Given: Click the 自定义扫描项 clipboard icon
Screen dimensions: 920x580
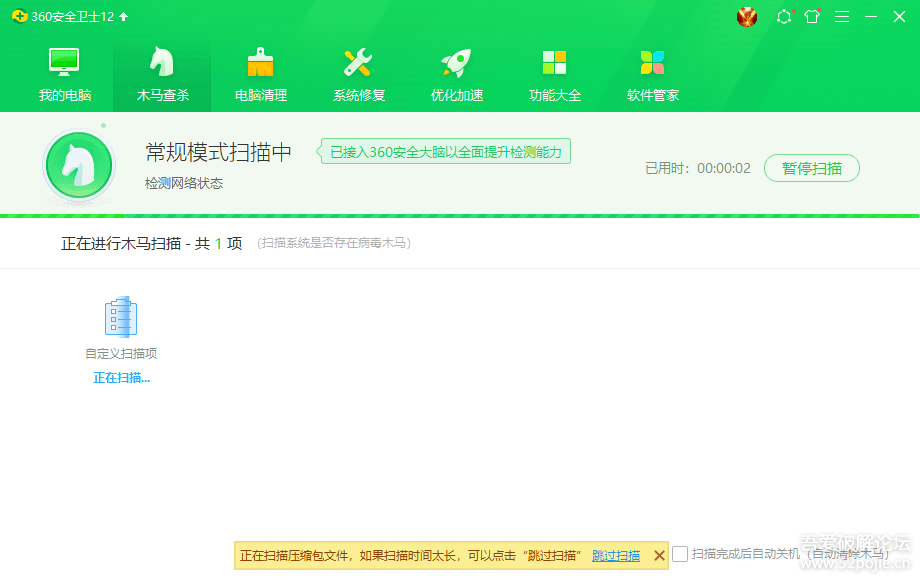Looking at the screenshot, I should click(x=121, y=317).
